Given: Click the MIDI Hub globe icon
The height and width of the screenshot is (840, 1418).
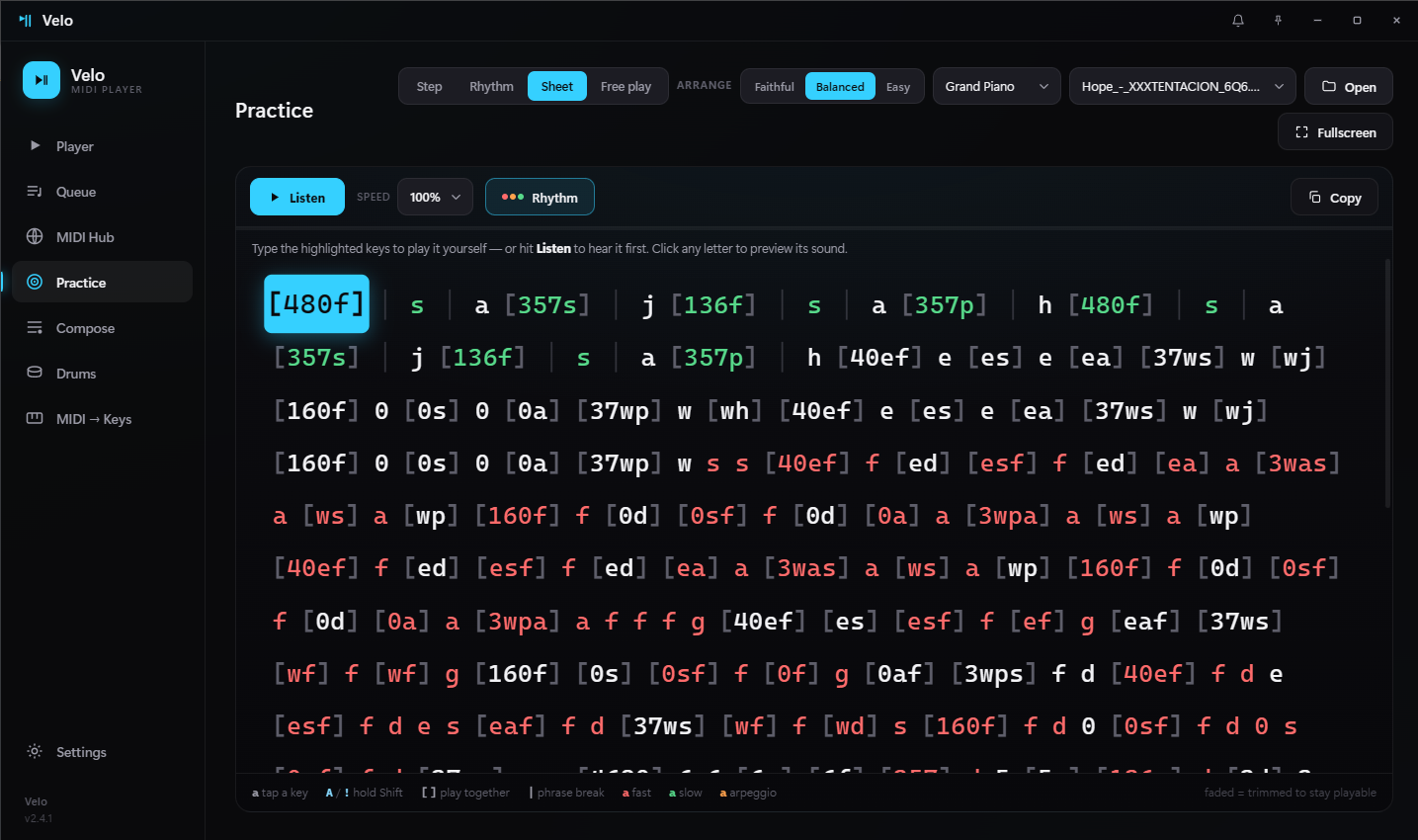Looking at the screenshot, I should (35, 236).
